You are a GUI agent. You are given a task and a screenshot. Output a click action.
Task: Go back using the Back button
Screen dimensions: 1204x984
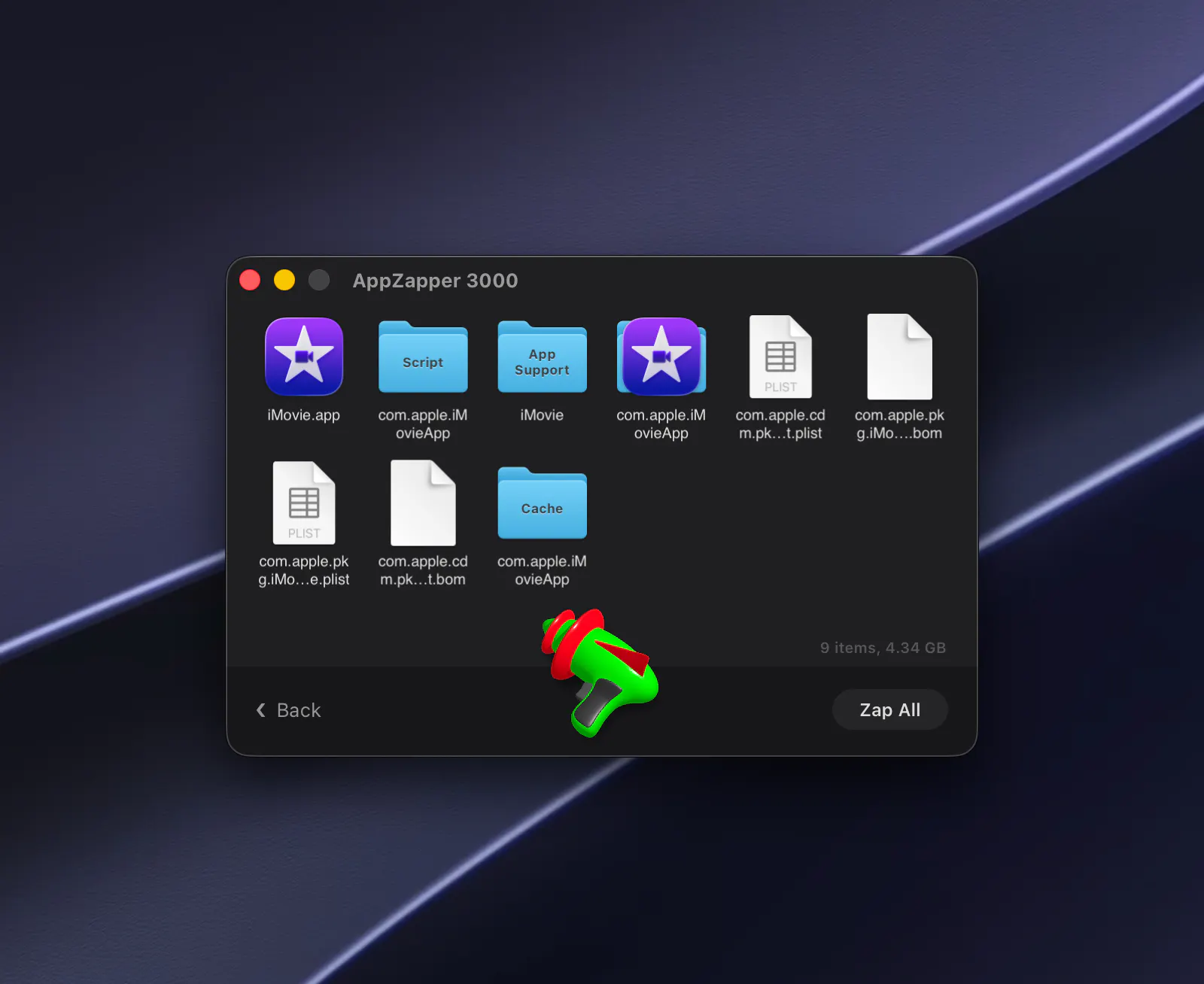click(x=288, y=710)
